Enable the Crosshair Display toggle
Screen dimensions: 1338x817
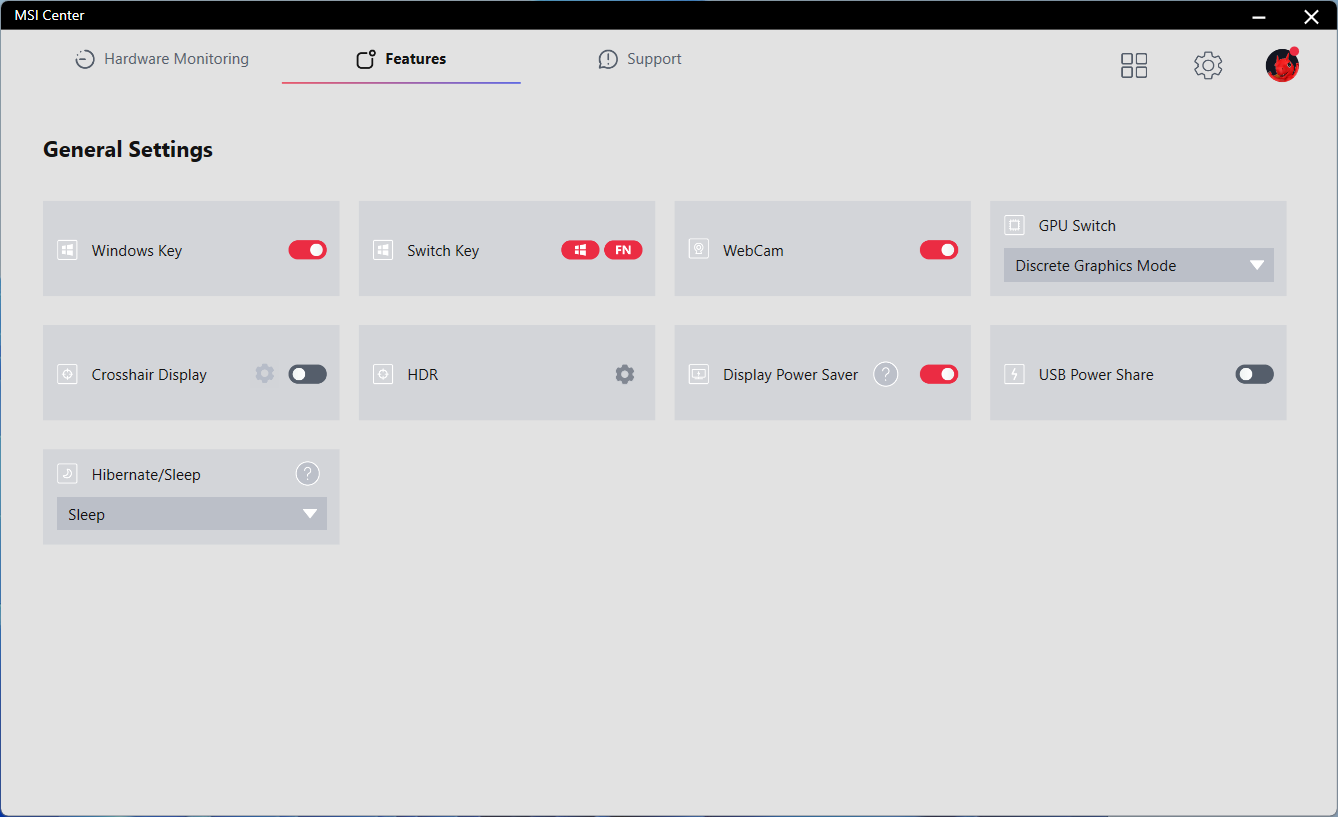(308, 374)
